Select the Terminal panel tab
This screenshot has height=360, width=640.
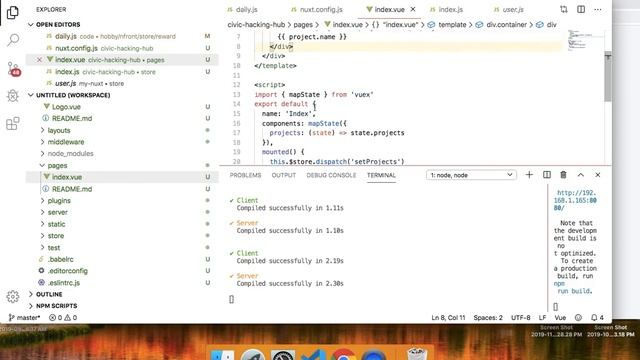(x=381, y=175)
